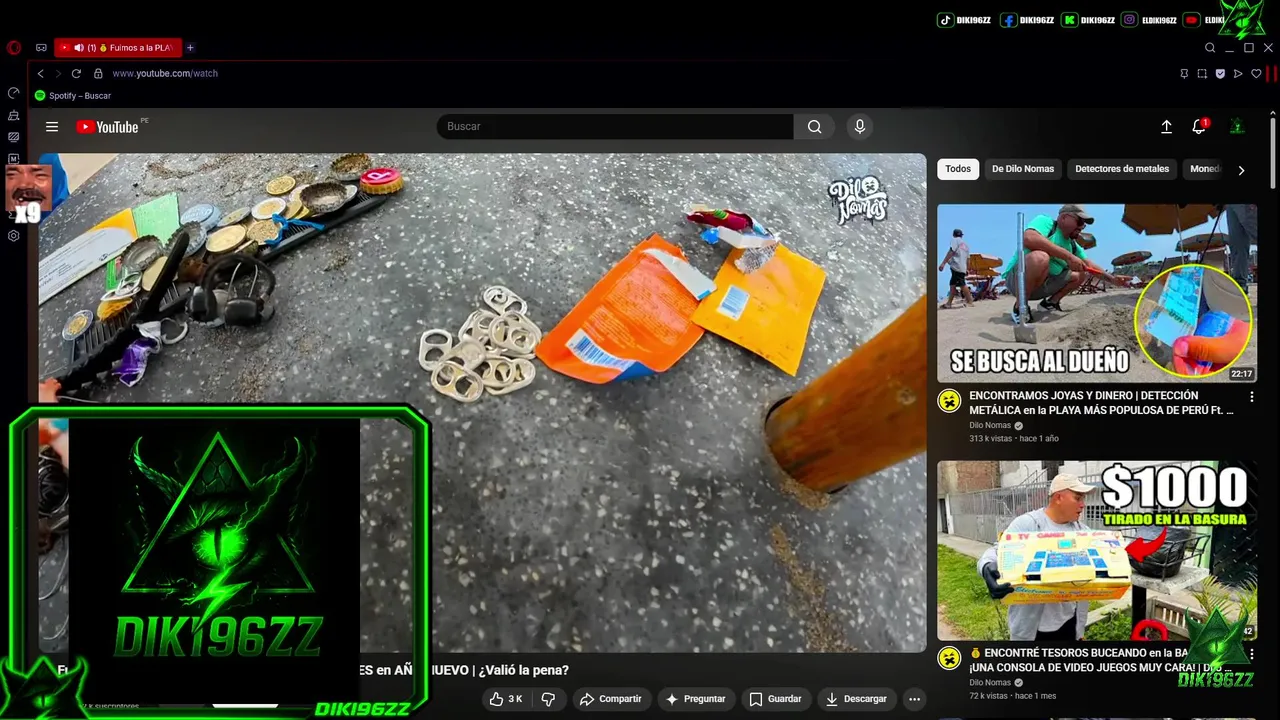Go to YouTube home via logo
The height and width of the screenshot is (720, 1280).
(107, 127)
